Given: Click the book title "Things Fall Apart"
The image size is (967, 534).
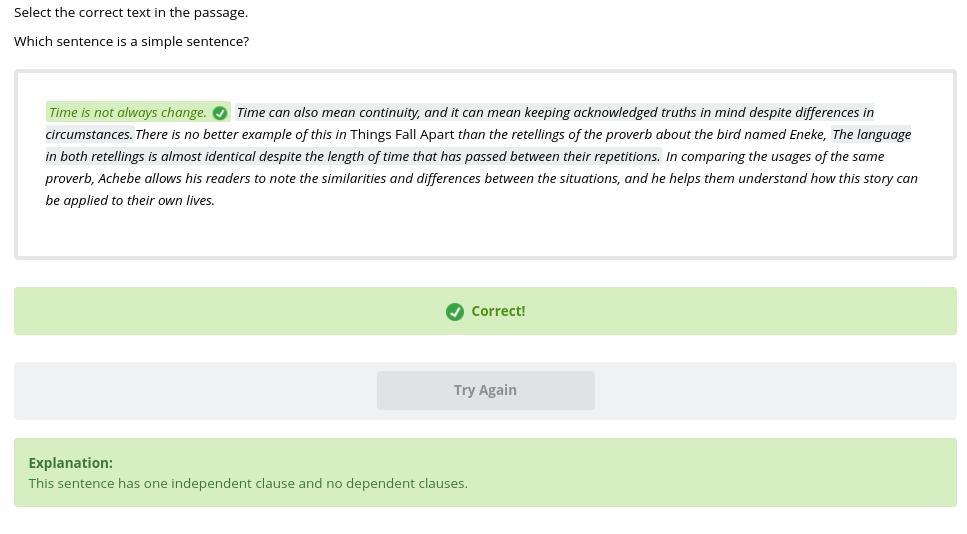Looking at the screenshot, I should pos(401,135).
